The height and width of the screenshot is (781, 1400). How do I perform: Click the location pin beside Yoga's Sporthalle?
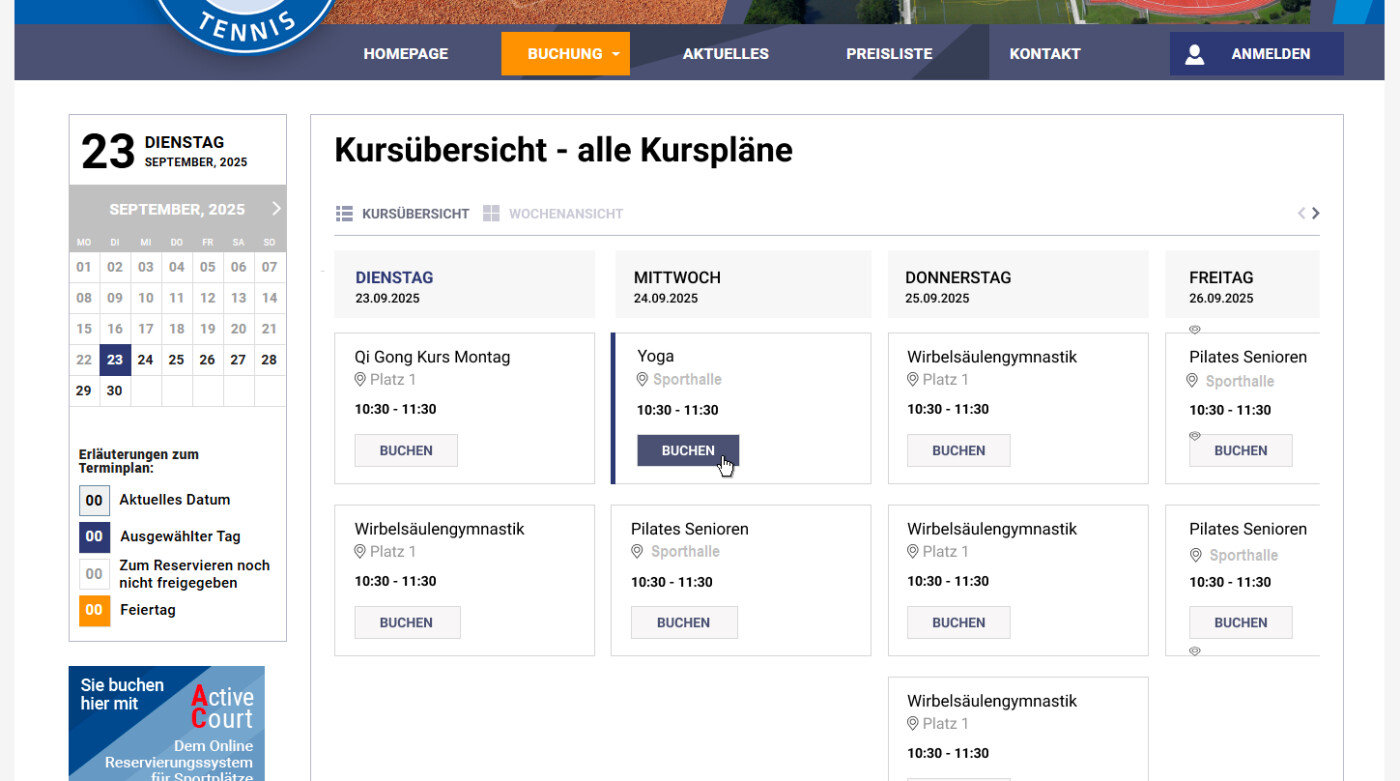tap(640, 380)
